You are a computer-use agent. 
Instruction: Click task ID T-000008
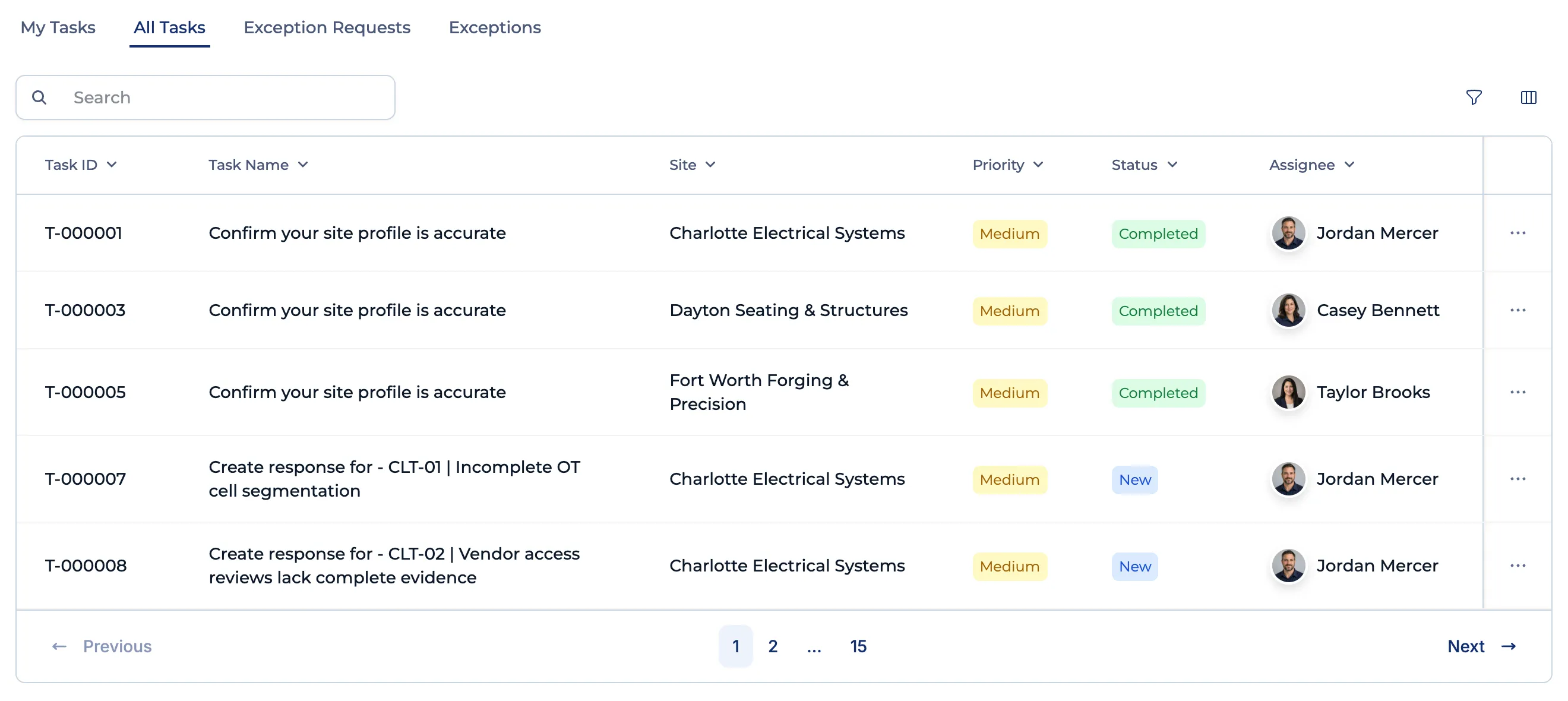[x=86, y=566]
